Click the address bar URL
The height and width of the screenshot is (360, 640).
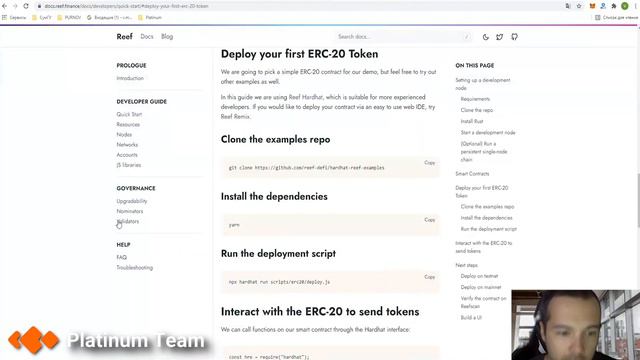click(x=127, y=6)
